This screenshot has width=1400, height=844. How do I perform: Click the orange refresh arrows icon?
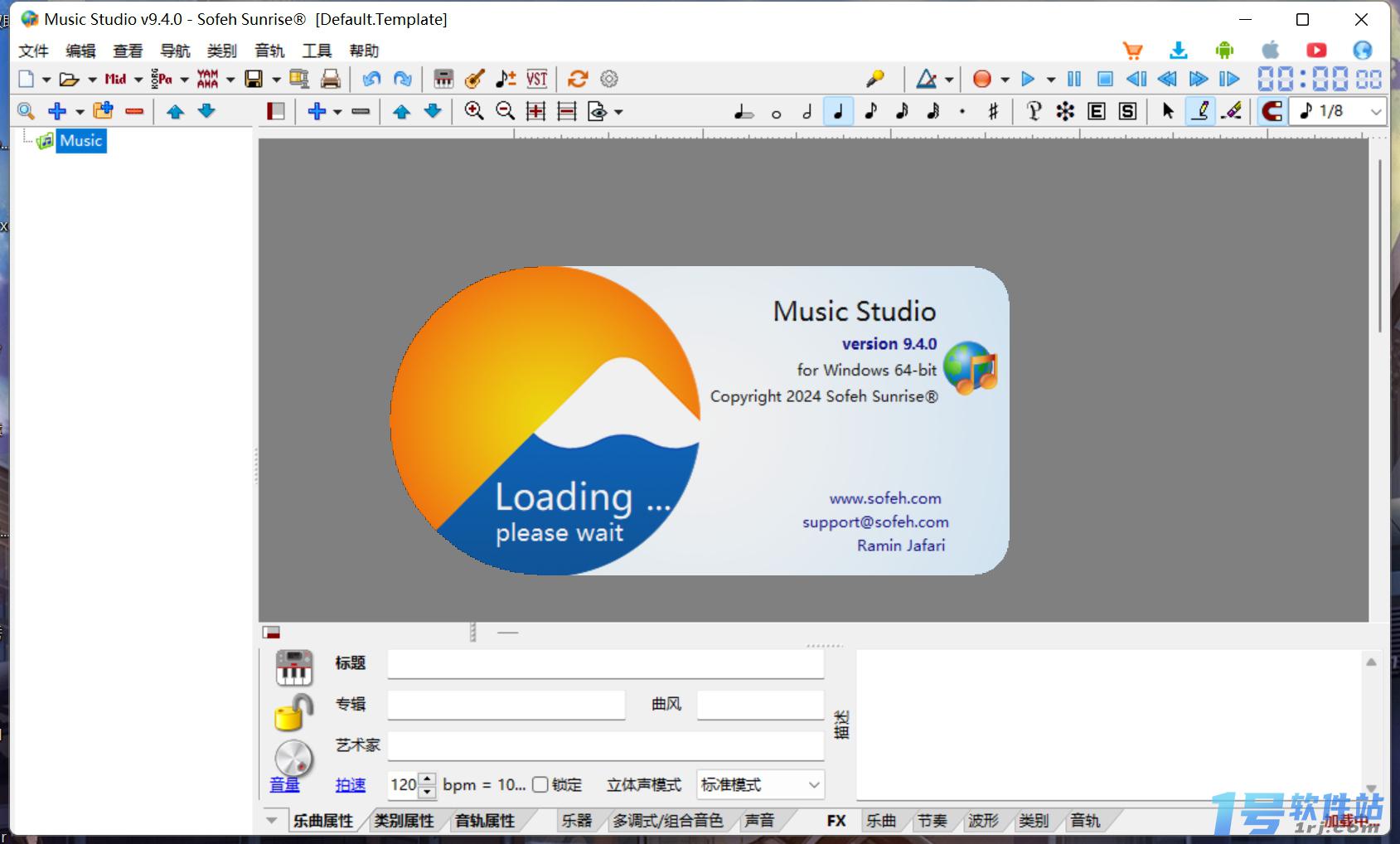pos(578,79)
